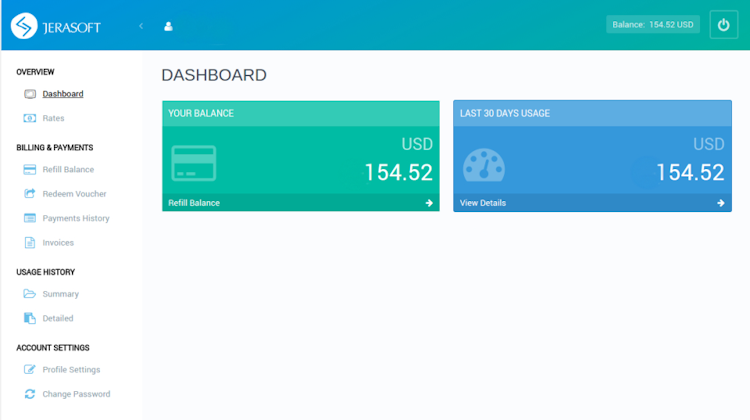This screenshot has width=750, height=420.
Task: Click the BILLING & PAYMENTS section heading
Action: click(55, 147)
